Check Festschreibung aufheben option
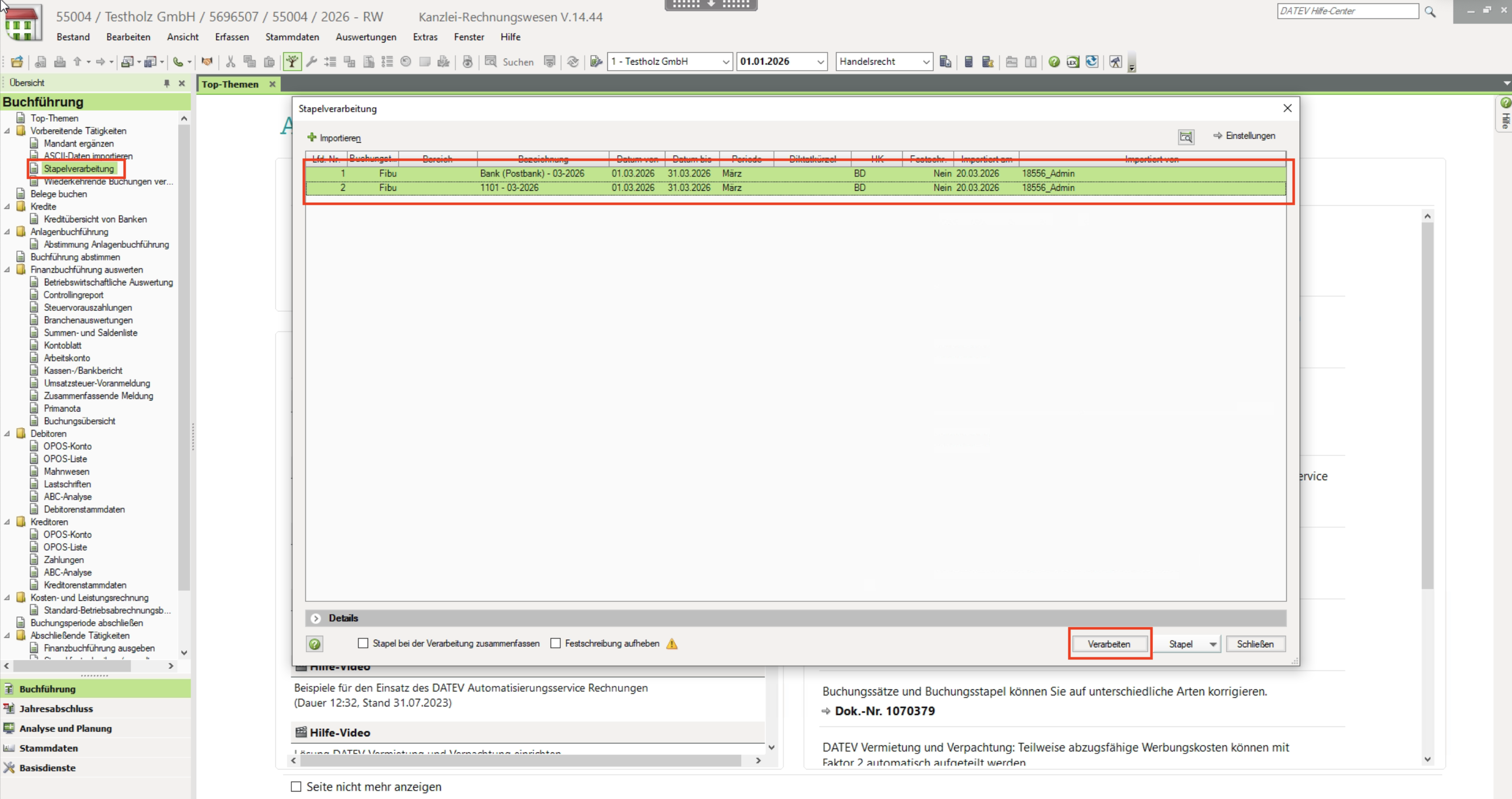 555,643
